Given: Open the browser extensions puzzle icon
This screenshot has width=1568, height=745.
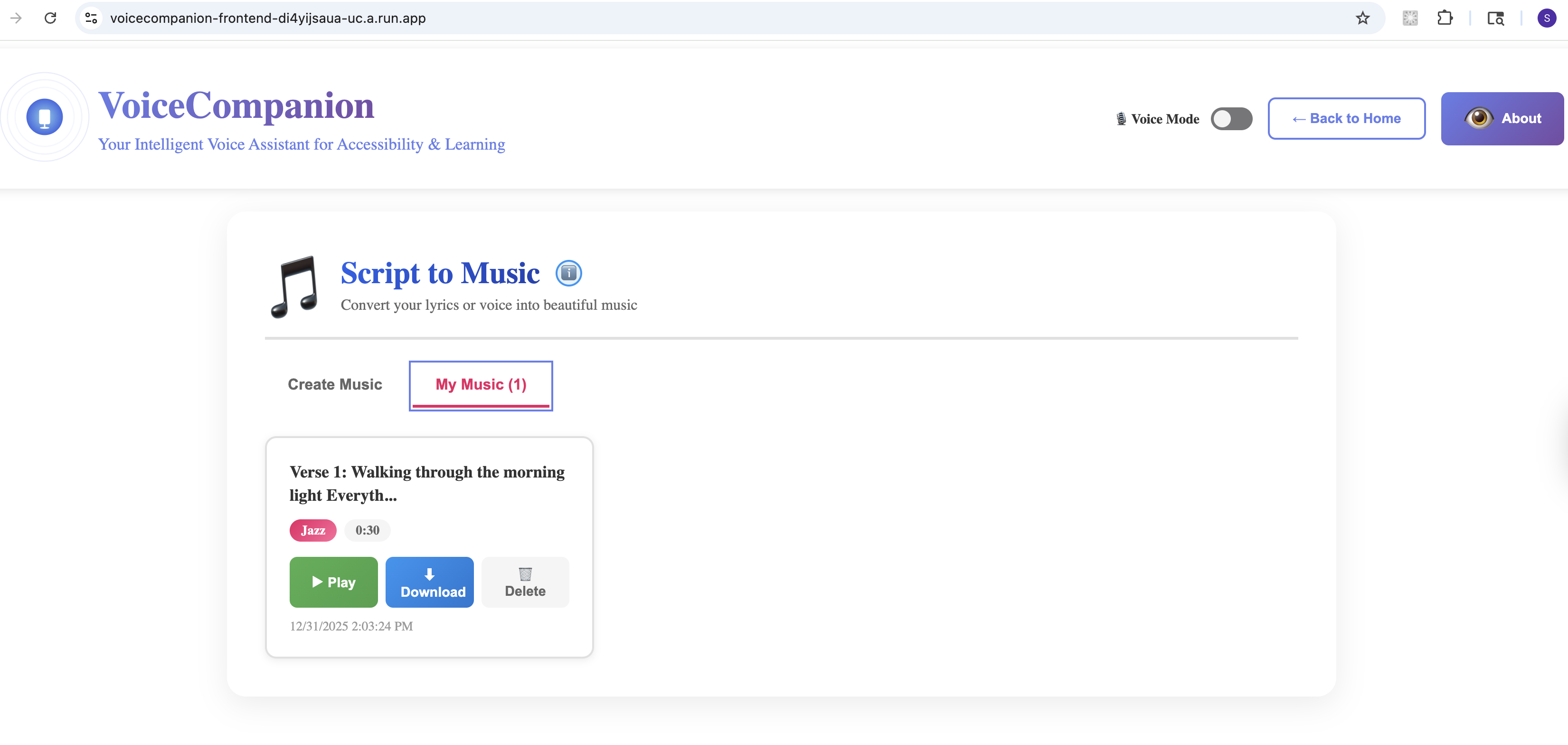Looking at the screenshot, I should (1445, 18).
